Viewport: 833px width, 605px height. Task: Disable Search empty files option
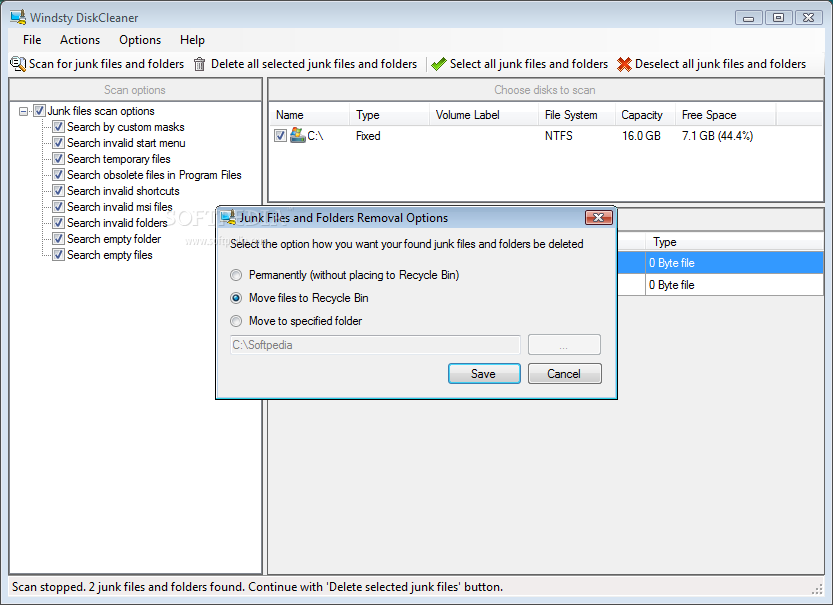[x=58, y=254]
